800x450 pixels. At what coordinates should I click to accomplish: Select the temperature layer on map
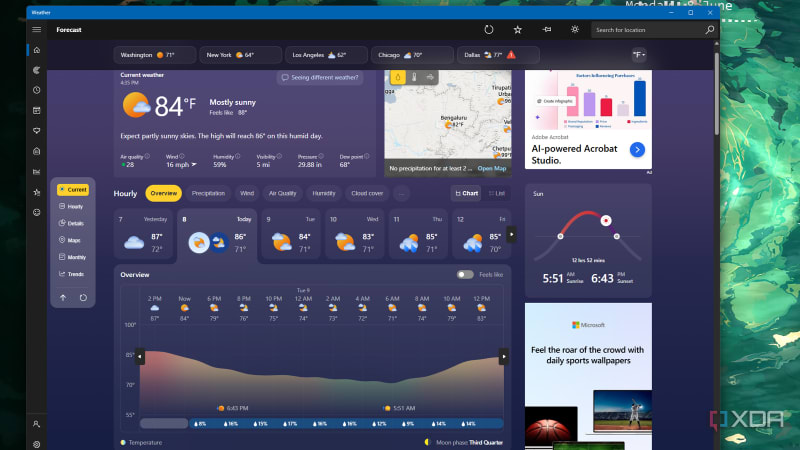click(414, 78)
